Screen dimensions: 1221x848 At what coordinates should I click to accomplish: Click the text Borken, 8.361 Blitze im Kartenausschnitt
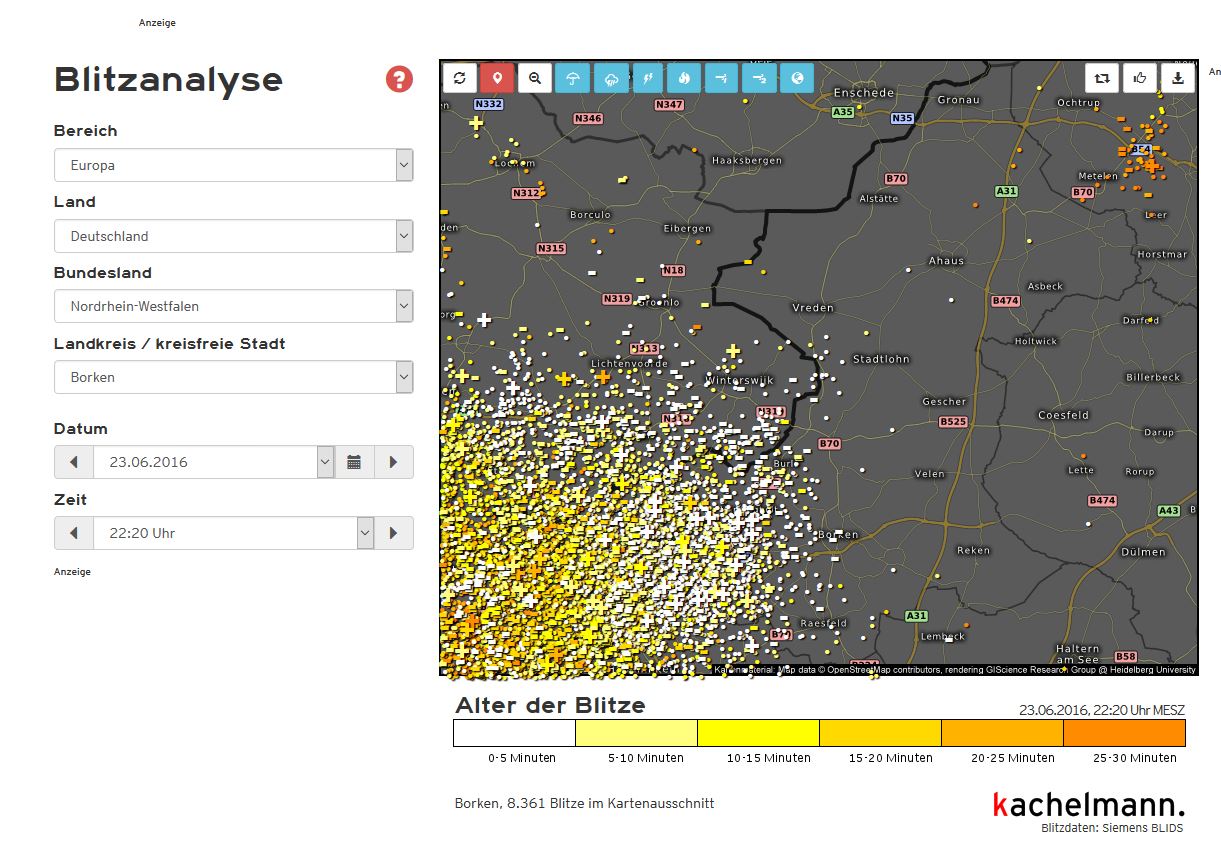click(x=584, y=803)
